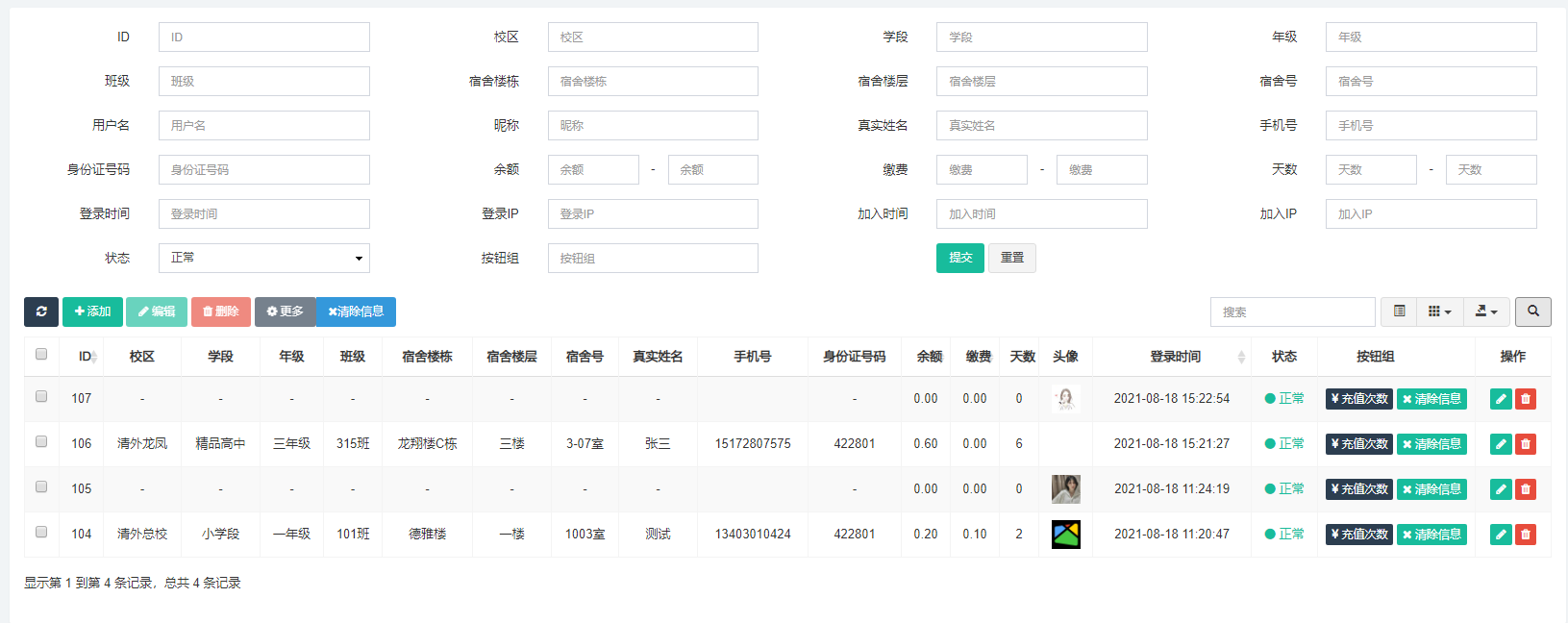Click the 真实姓名 filter input field
Viewport: 1568px width, 623px height.
(x=1041, y=125)
